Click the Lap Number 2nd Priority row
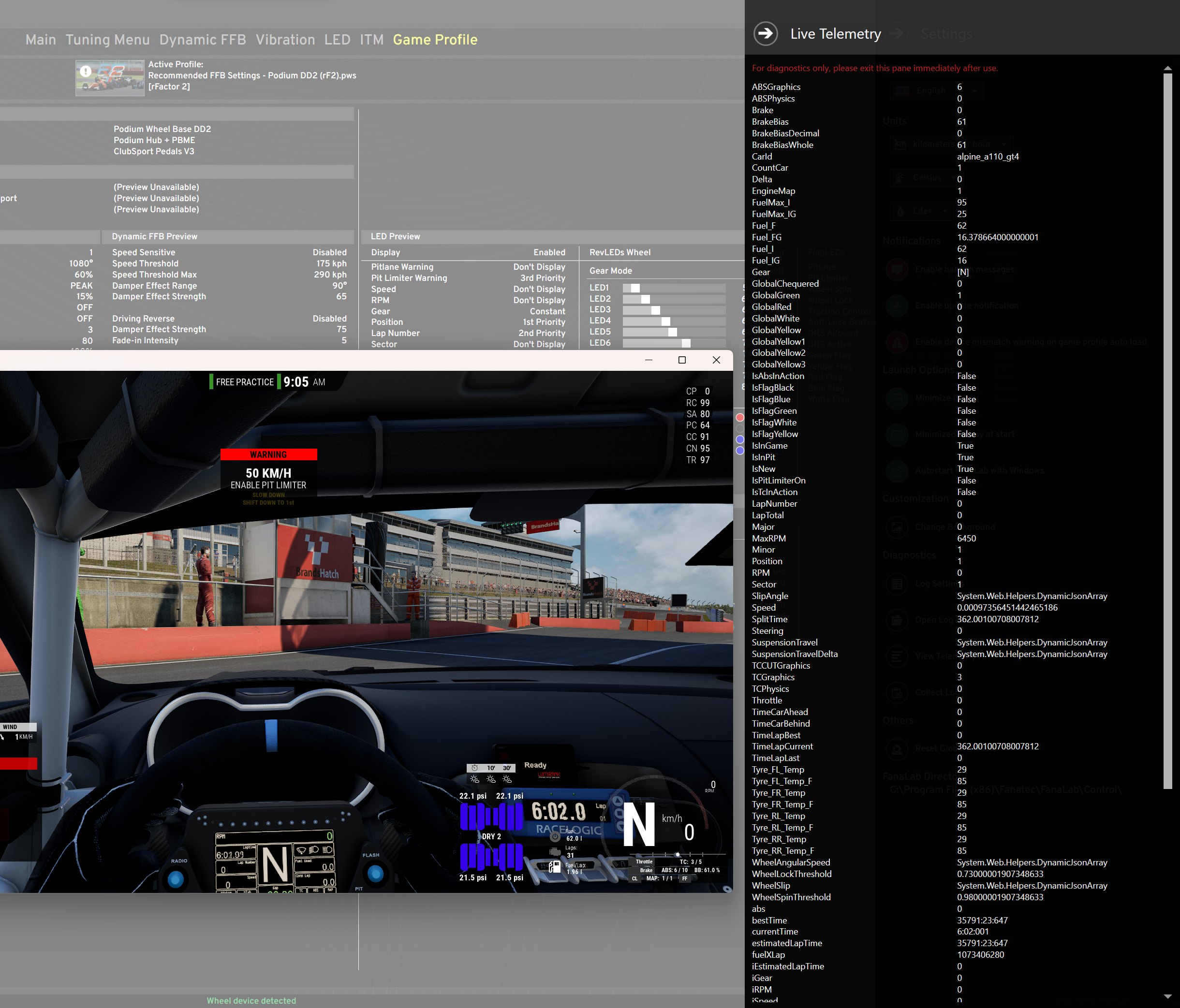This screenshot has width=1180, height=1008. click(x=468, y=334)
